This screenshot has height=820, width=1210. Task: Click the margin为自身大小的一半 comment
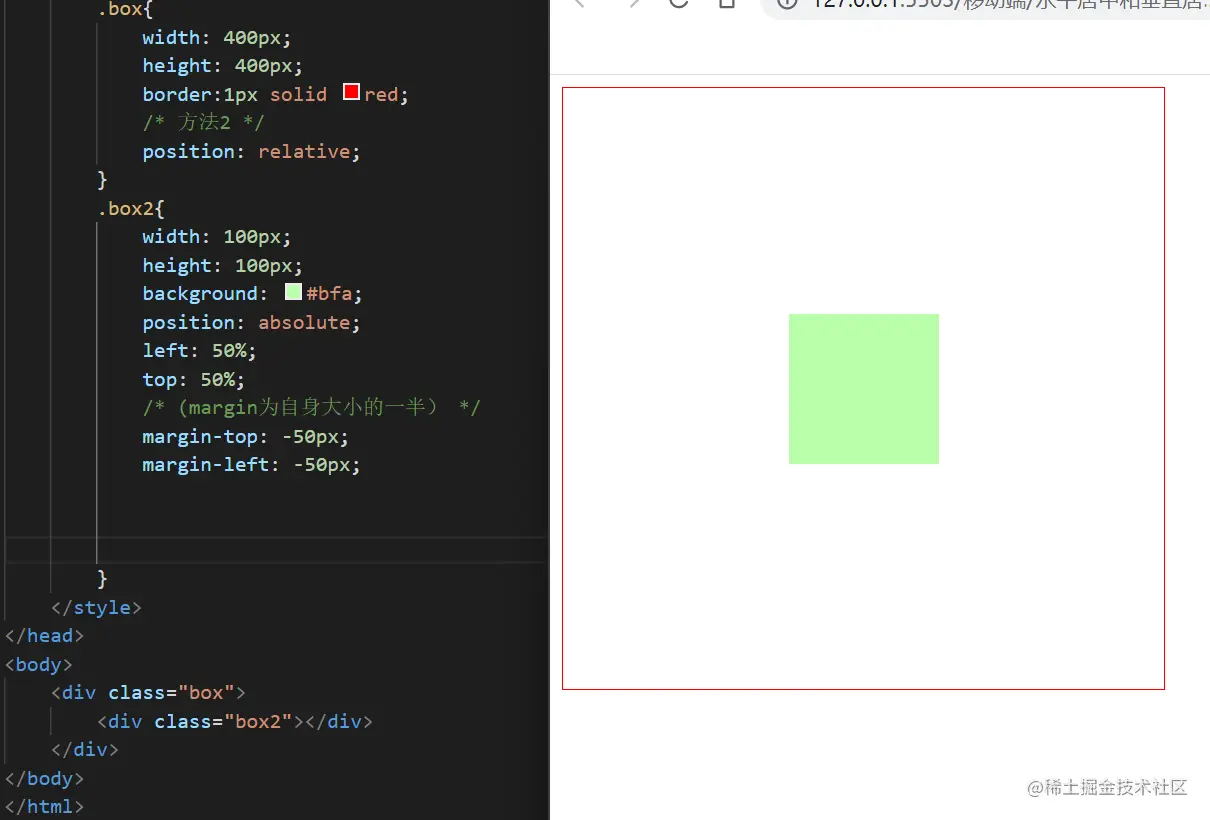(312, 407)
